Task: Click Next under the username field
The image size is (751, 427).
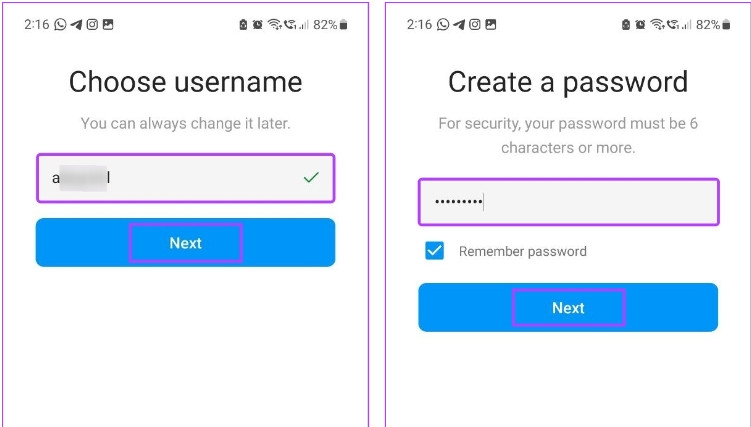Action: click(185, 243)
